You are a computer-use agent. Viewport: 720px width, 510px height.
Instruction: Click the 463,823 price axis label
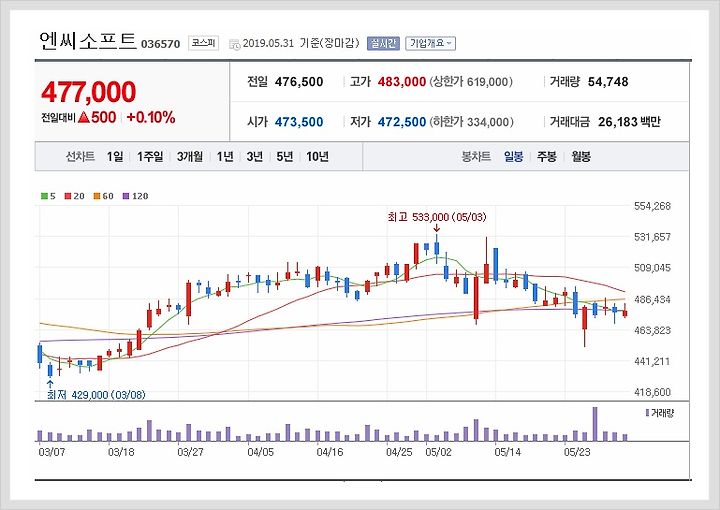(x=652, y=331)
